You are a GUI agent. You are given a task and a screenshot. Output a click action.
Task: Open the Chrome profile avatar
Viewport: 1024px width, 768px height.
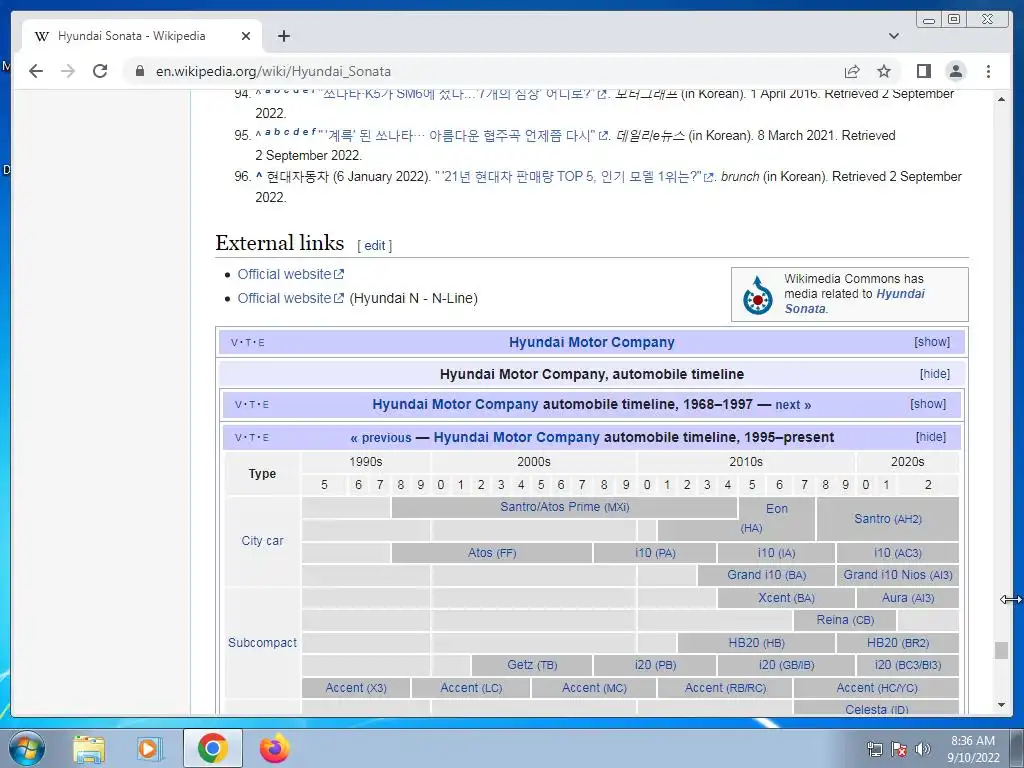pos(955,71)
